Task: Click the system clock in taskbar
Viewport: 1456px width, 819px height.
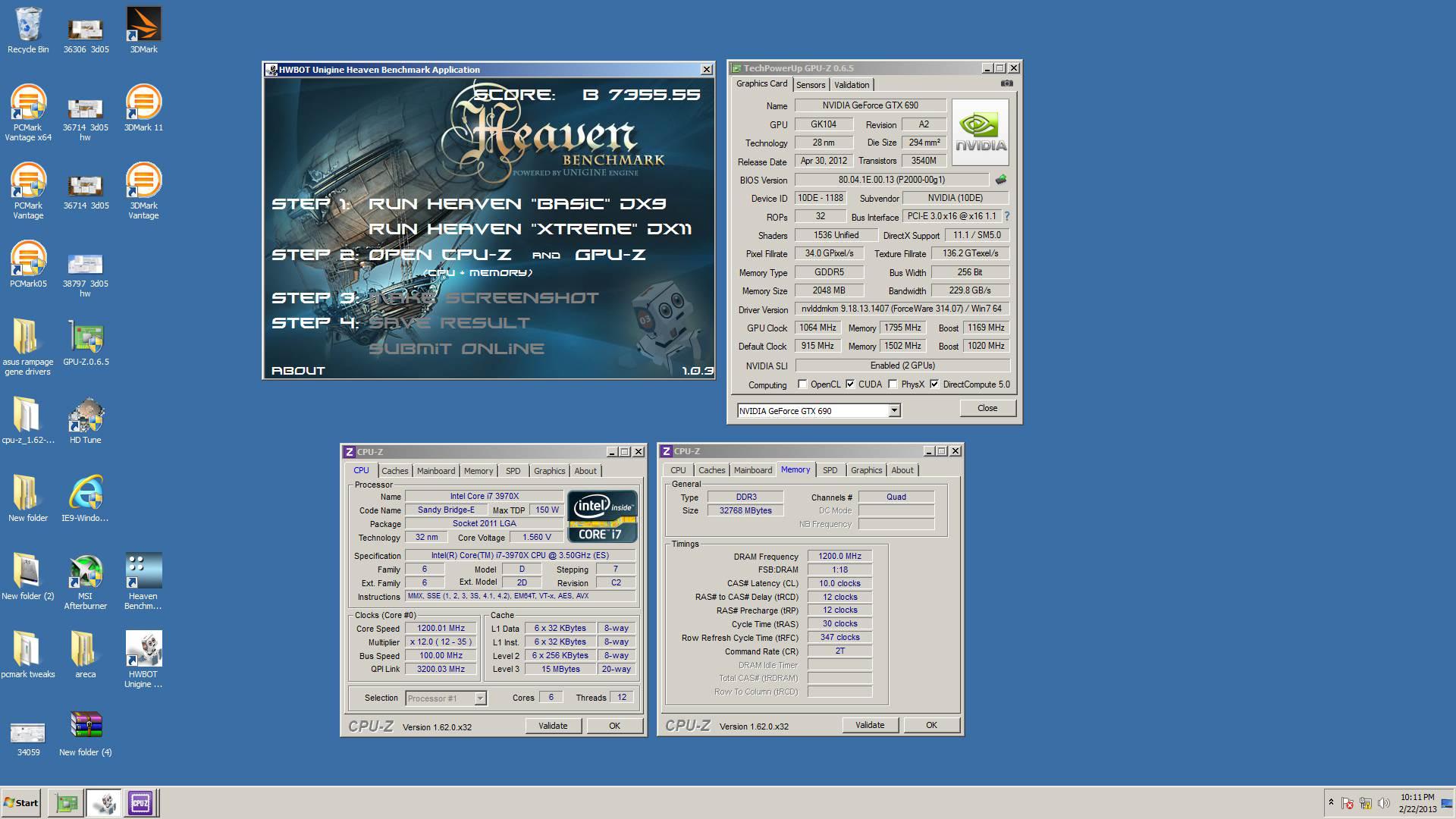Action: point(1417,803)
